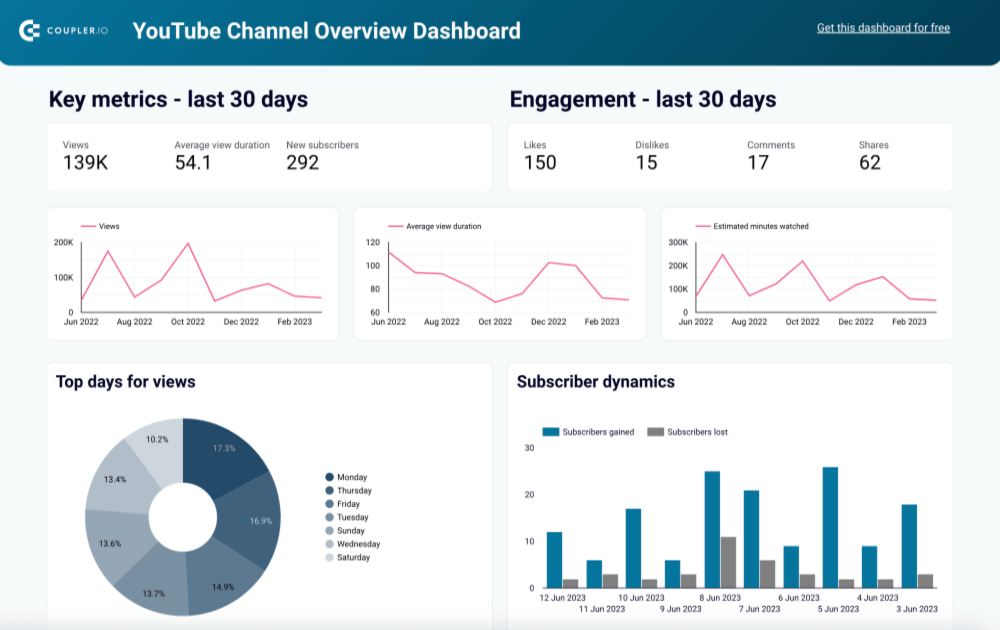This screenshot has width=1000, height=630.
Task: Select the Shares 62 metric
Action: pyautogui.click(x=873, y=155)
